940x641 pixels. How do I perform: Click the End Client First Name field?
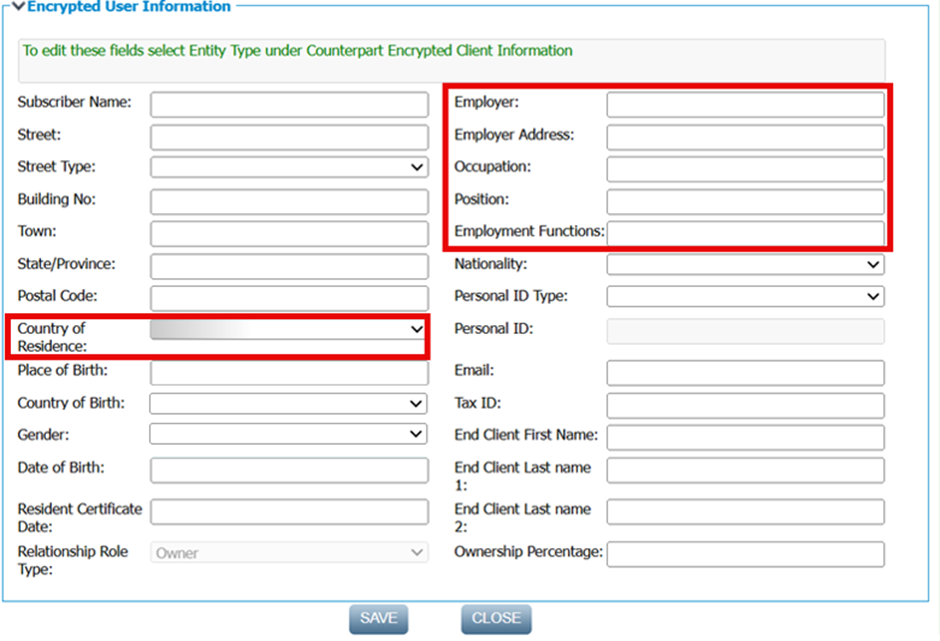coord(745,437)
